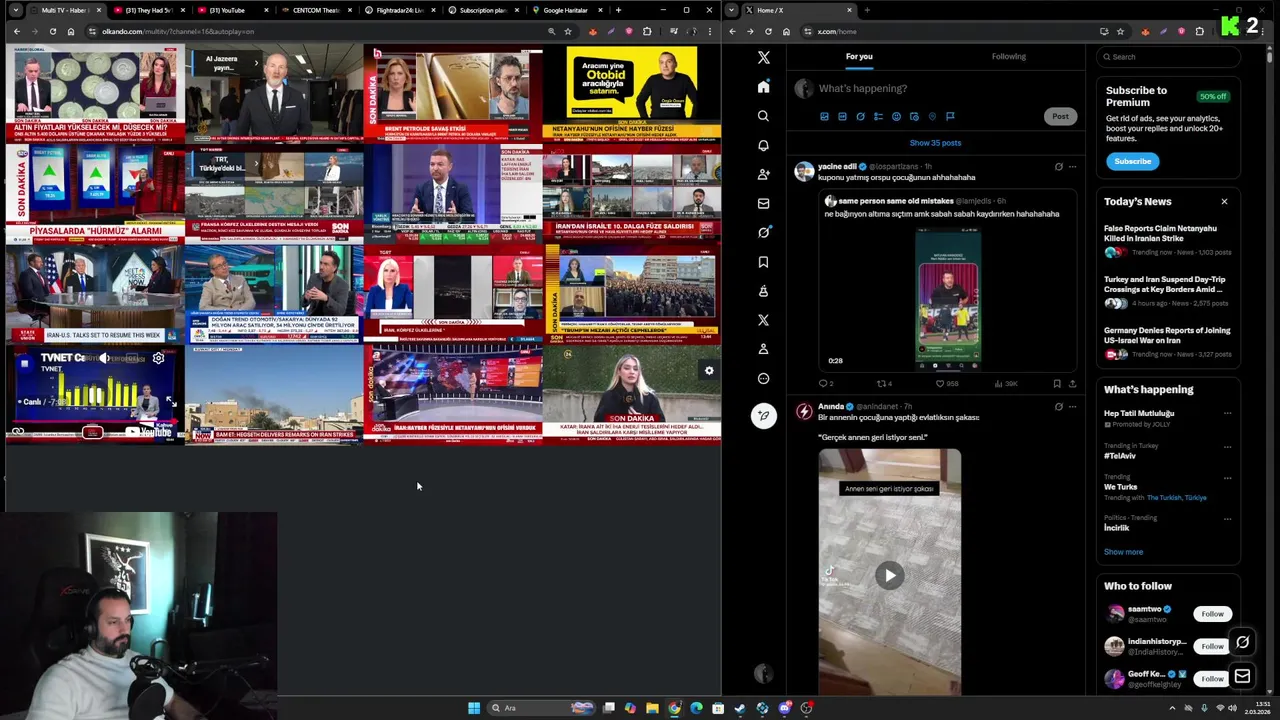The height and width of the screenshot is (720, 1280).
Task: Switch to Following tab on X
Action: 1009,56
